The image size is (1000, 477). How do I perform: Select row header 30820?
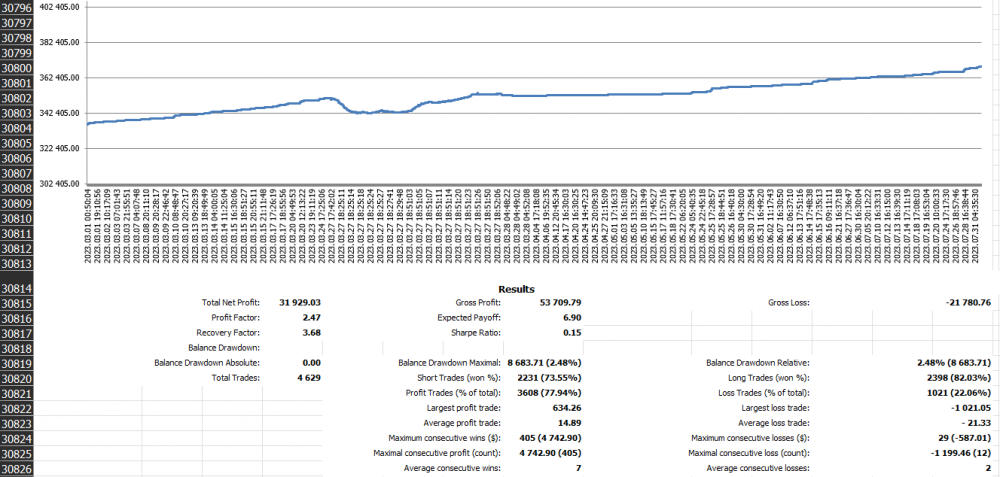pos(17,379)
